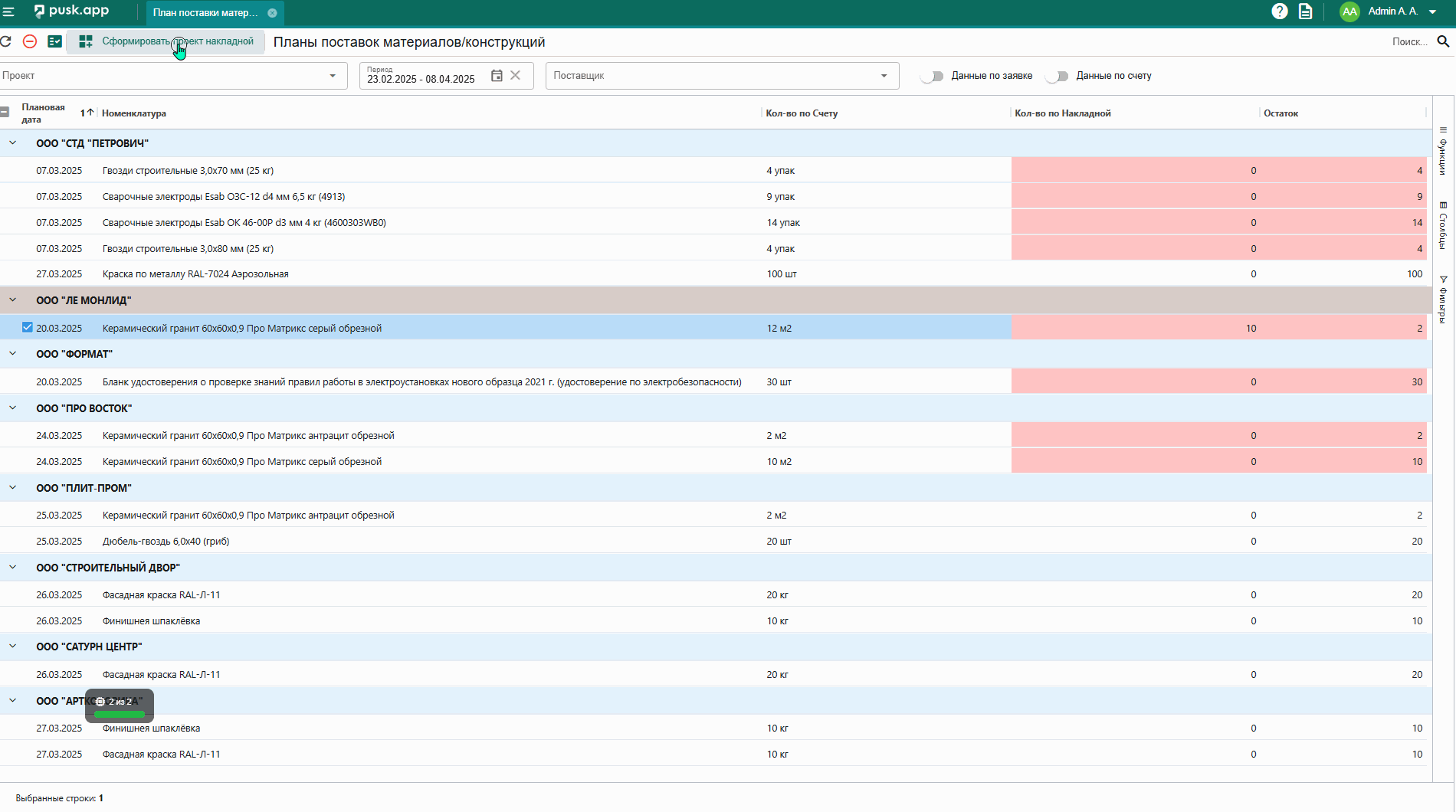
Task: Open the Проект dropdown
Action: click(333, 76)
